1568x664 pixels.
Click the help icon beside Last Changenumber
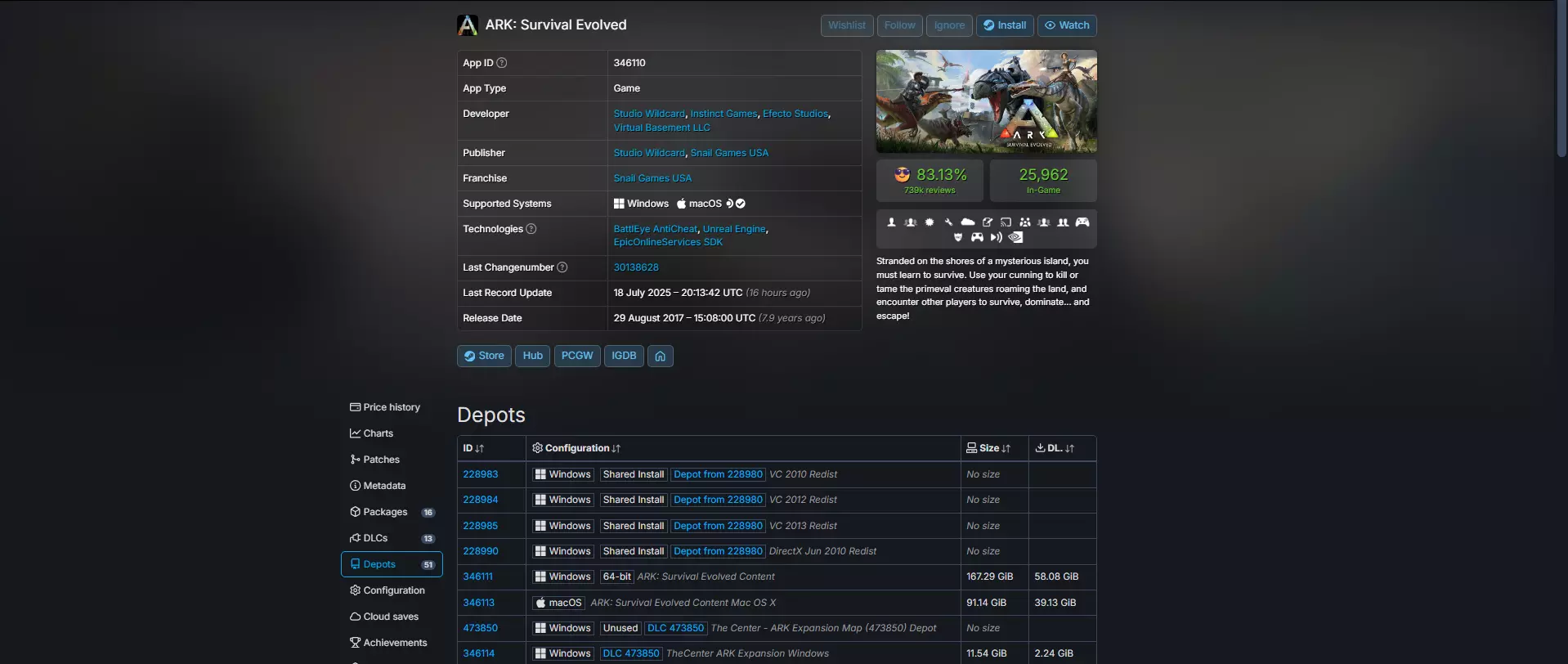pyautogui.click(x=562, y=267)
